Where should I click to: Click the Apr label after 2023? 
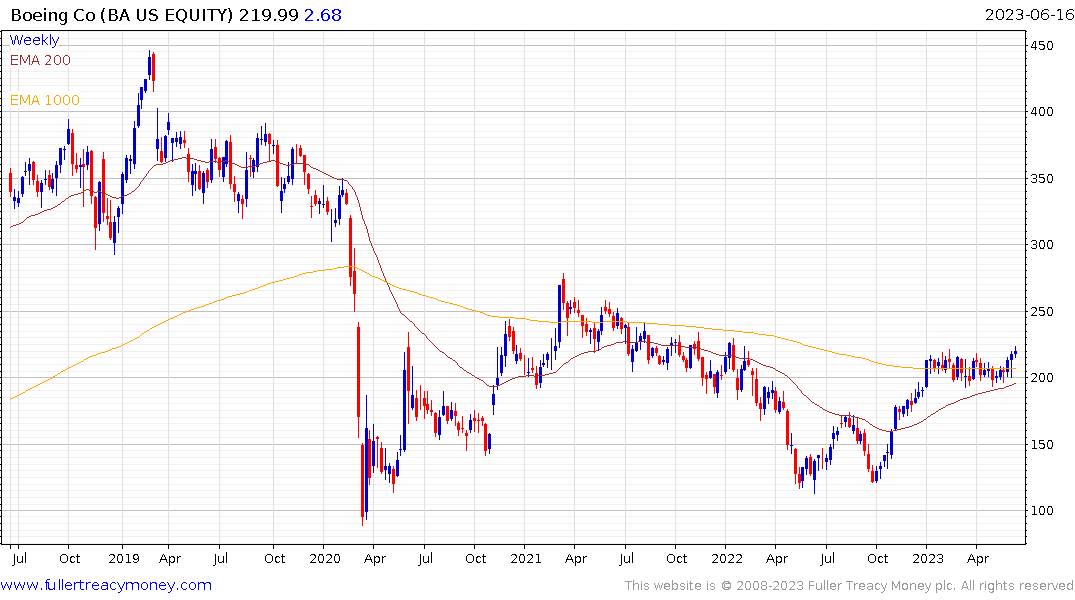tap(978, 559)
